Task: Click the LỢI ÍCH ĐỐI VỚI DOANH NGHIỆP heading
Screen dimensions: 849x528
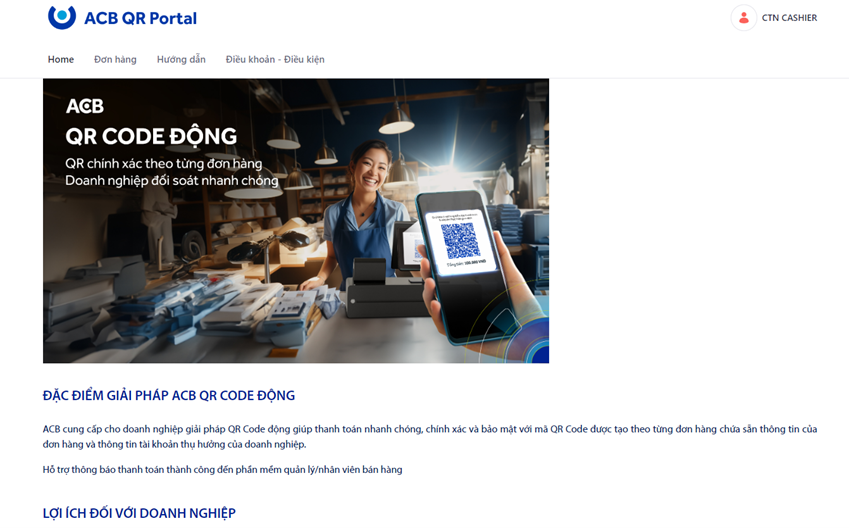Action: (x=139, y=513)
